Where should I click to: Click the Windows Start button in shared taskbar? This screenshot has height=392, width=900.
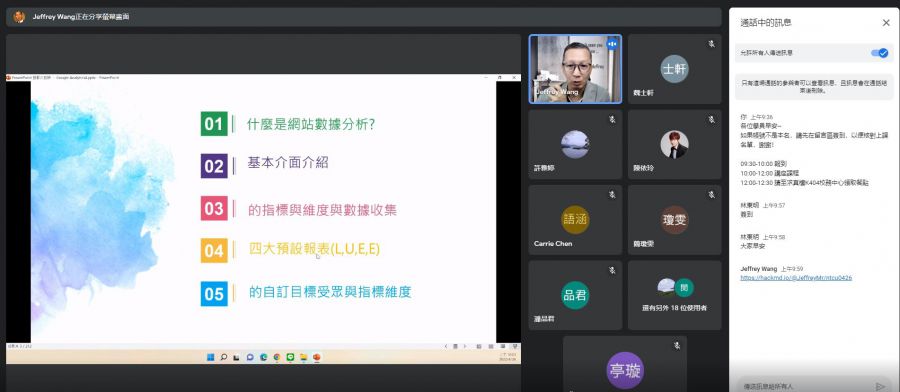[211, 357]
